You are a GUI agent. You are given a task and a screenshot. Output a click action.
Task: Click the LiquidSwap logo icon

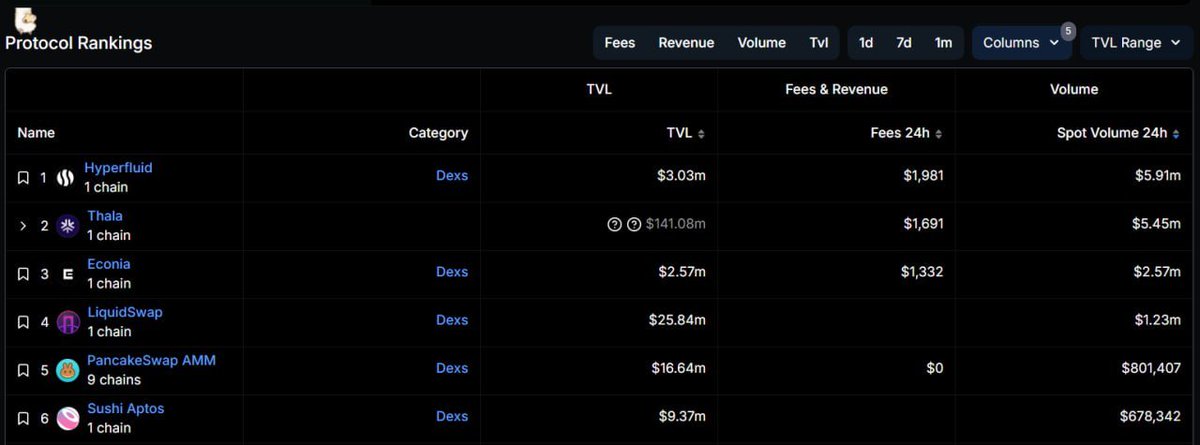(x=68, y=322)
